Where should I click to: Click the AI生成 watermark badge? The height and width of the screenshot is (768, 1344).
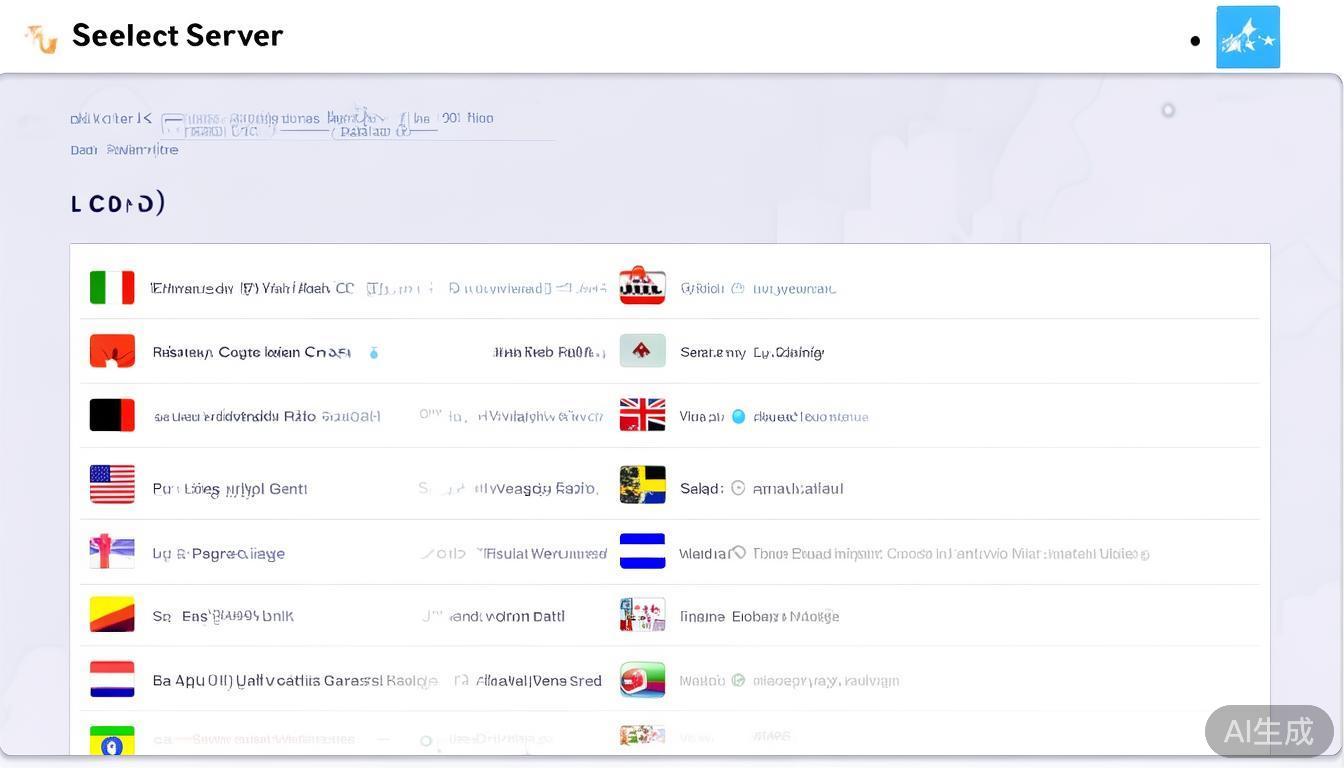pyautogui.click(x=1268, y=731)
